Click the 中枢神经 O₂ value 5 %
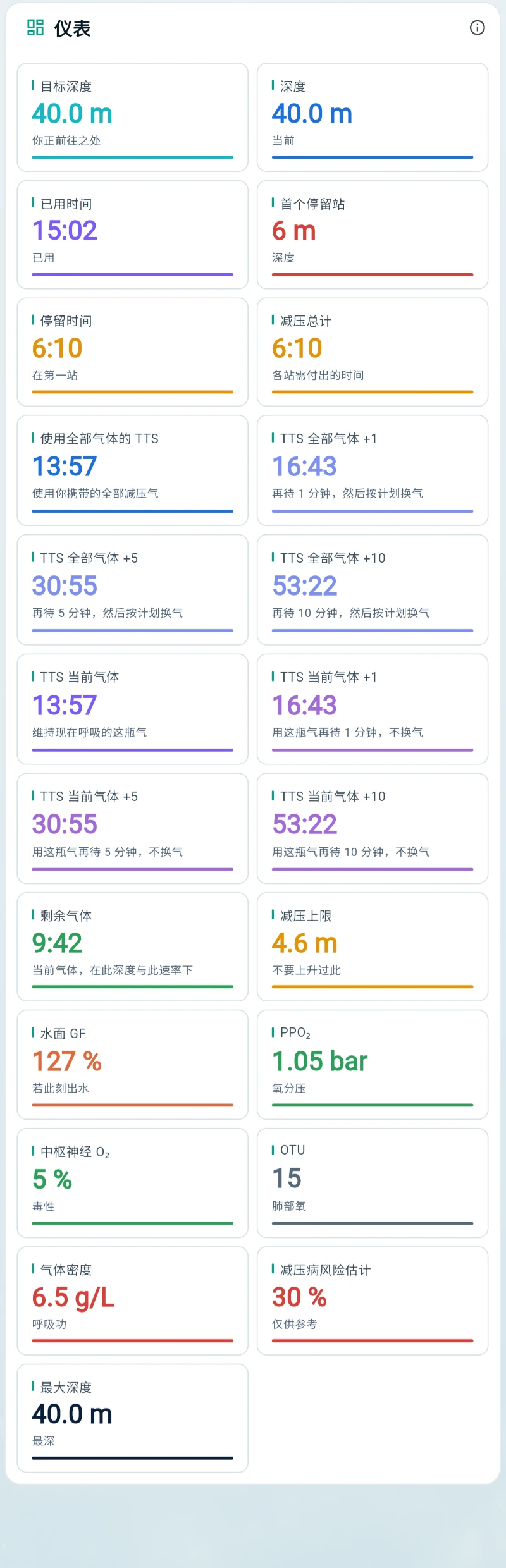506x1568 pixels. click(x=52, y=1179)
